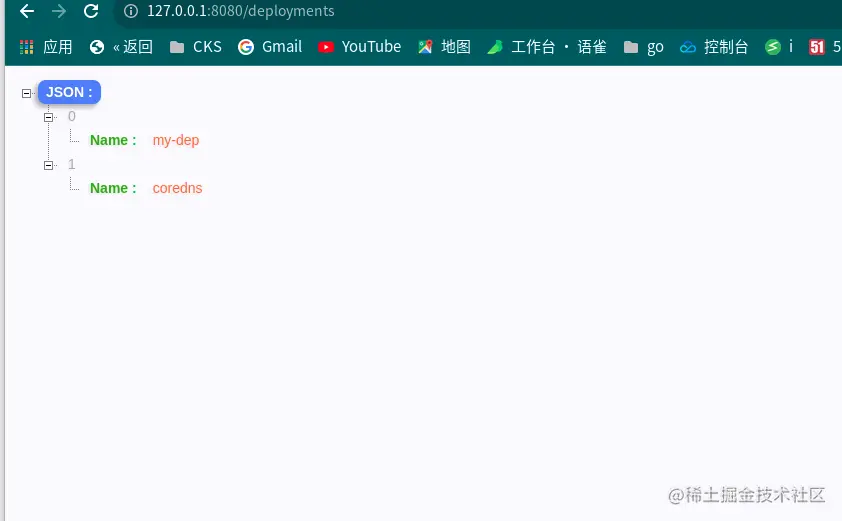Collapse array item 1 node

tap(48, 165)
